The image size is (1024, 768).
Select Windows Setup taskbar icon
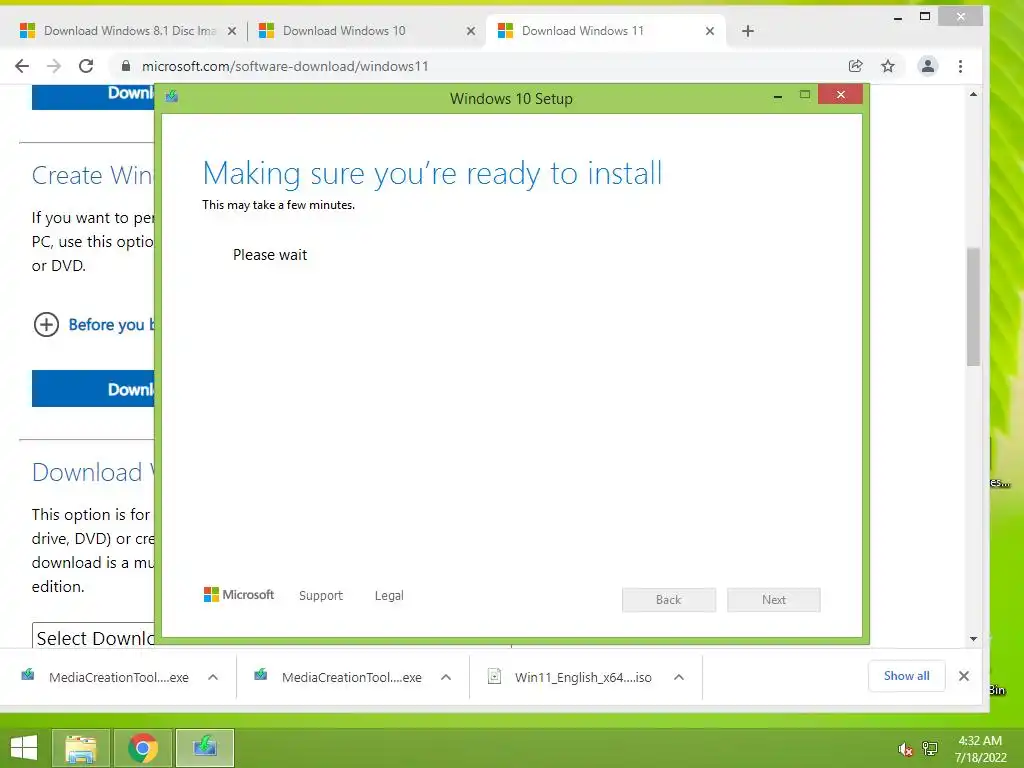pyautogui.click(x=205, y=748)
